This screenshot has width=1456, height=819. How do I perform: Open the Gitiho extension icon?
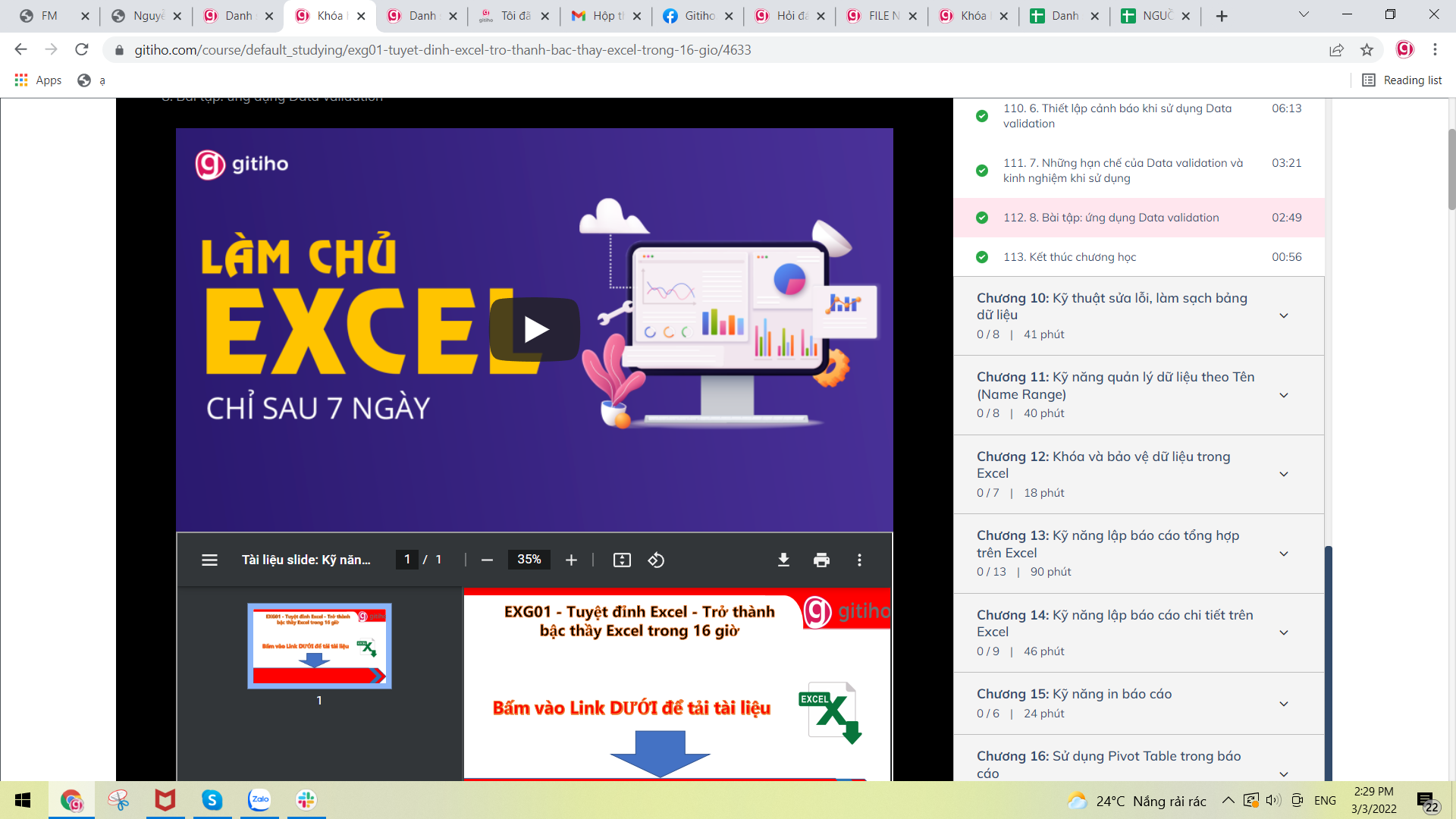pyautogui.click(x=1404, y=49)
